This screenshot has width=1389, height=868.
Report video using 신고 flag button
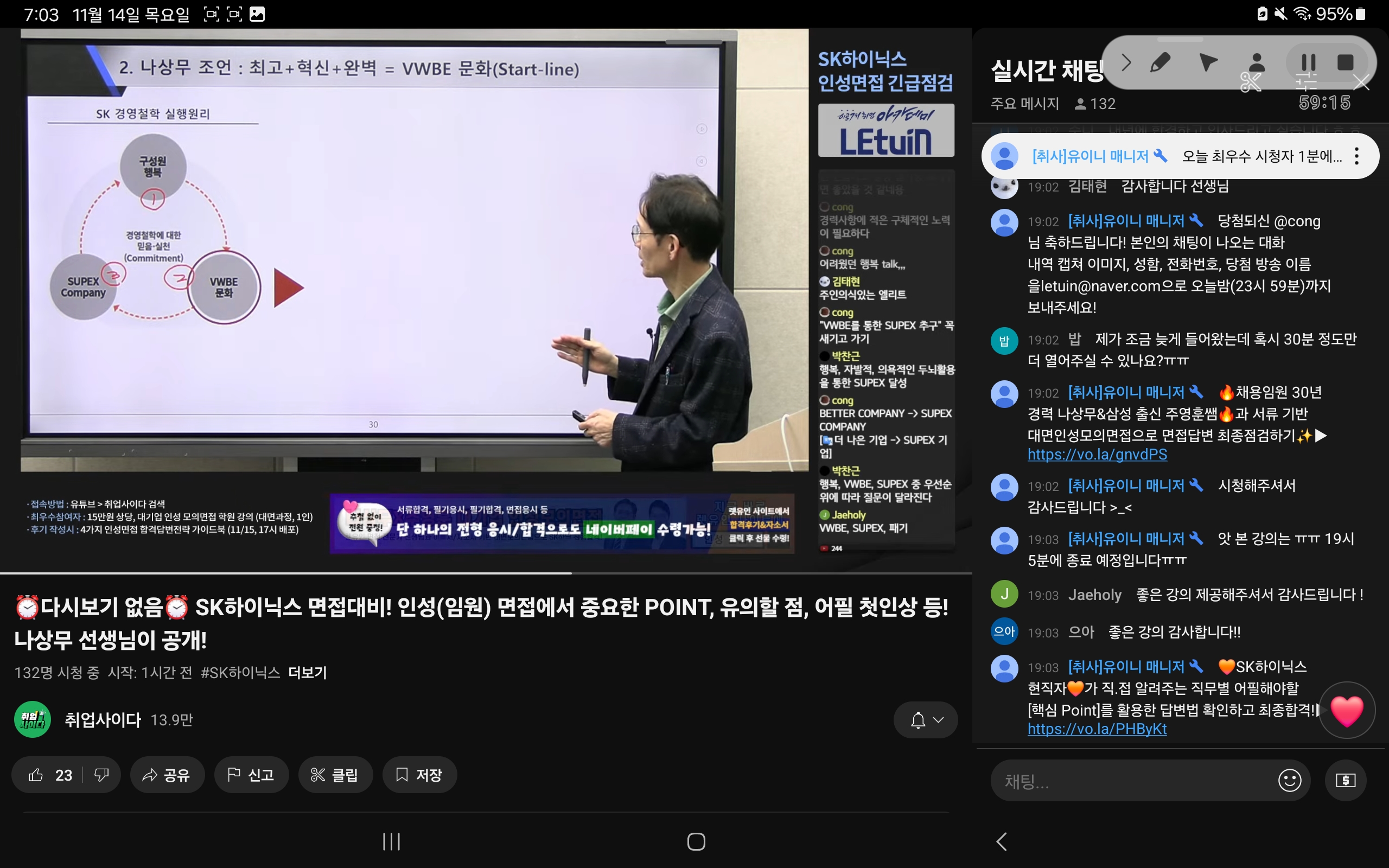251,775
